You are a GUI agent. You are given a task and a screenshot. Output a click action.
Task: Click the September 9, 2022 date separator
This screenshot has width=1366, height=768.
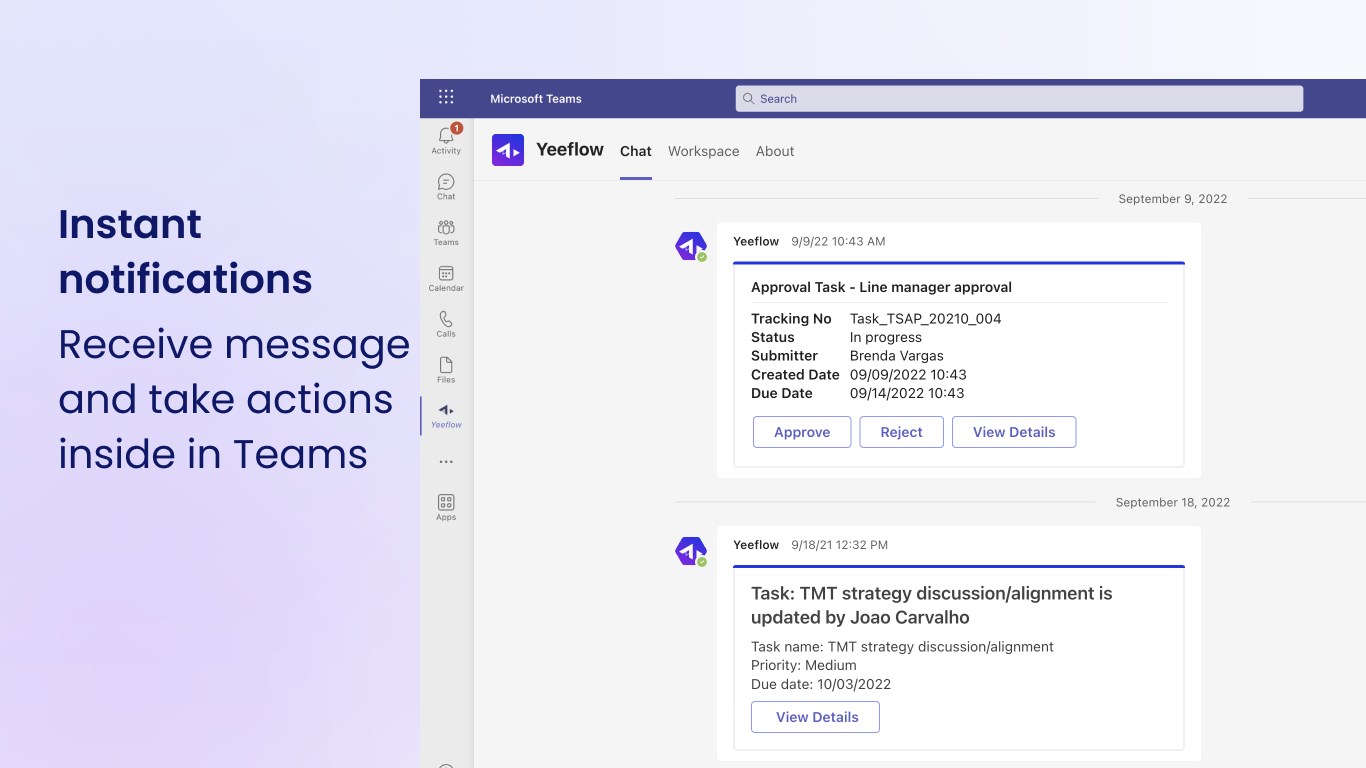coord(1173,199)
